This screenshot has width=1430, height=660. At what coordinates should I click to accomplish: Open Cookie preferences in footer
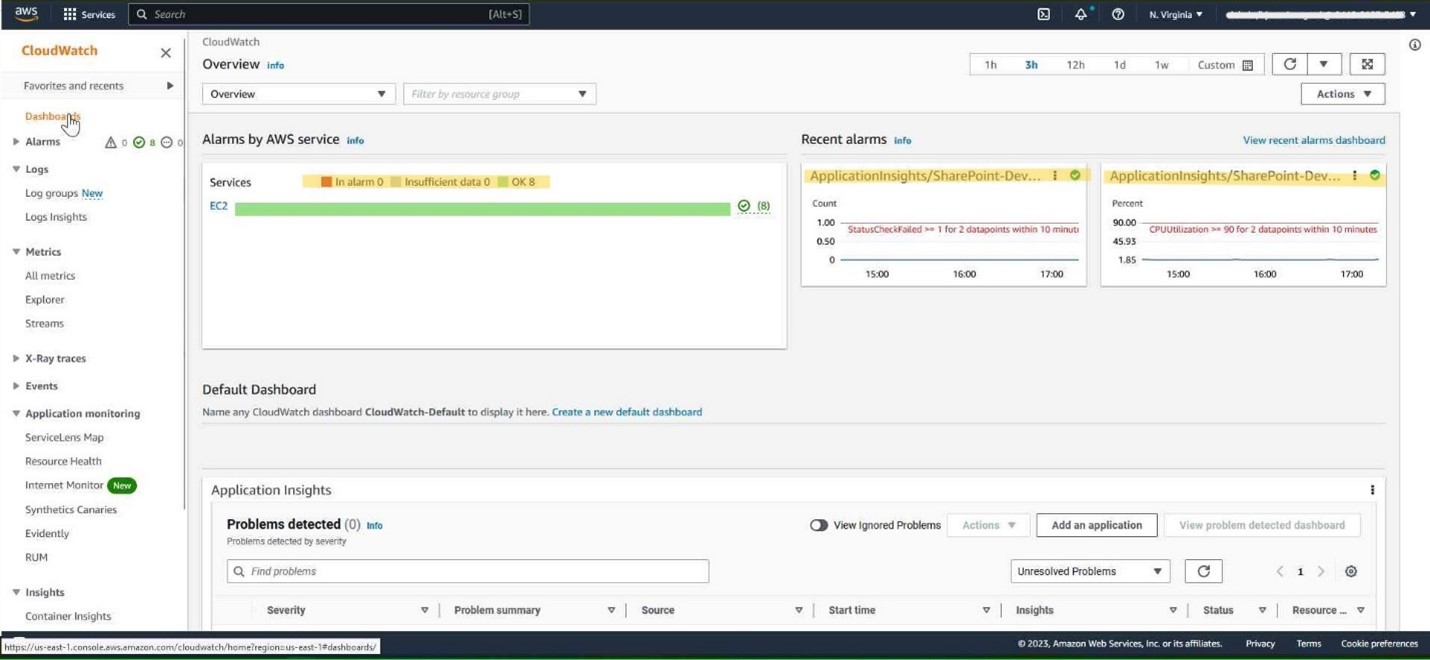point(1379,644)
